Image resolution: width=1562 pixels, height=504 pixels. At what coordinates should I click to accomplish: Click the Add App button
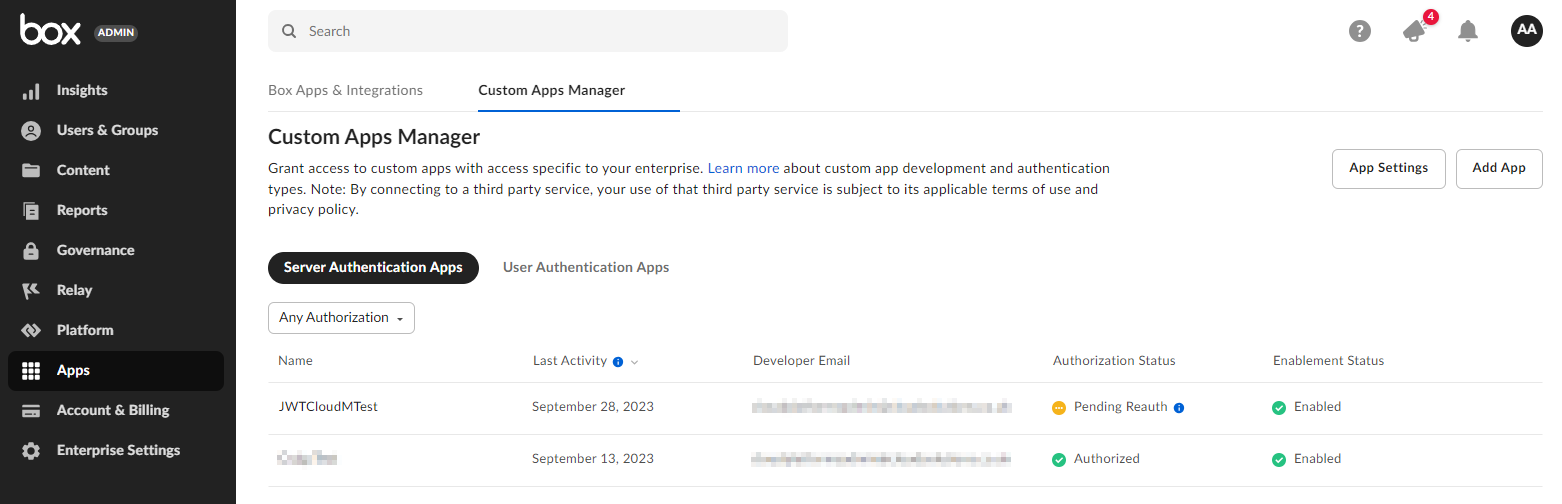tap(1499, 168)
